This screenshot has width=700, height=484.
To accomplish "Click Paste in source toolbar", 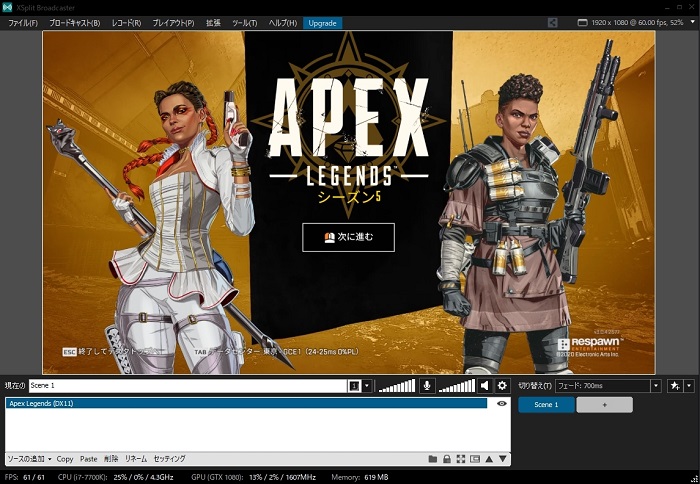I will pyautogui.click(x=88, y=459).
